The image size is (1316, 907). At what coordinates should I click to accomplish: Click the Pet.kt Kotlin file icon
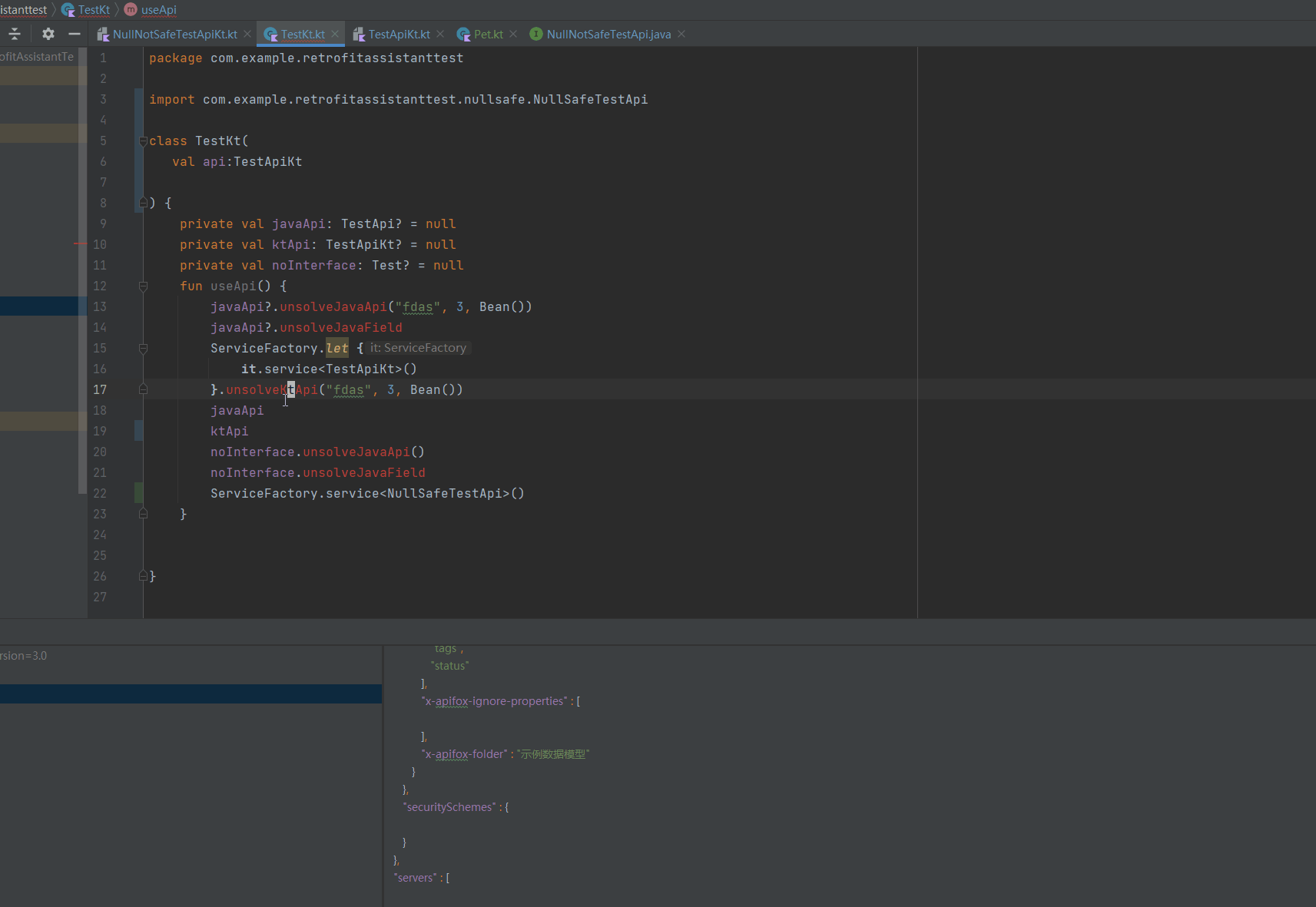pyautogui.click(x=463, y=34)
